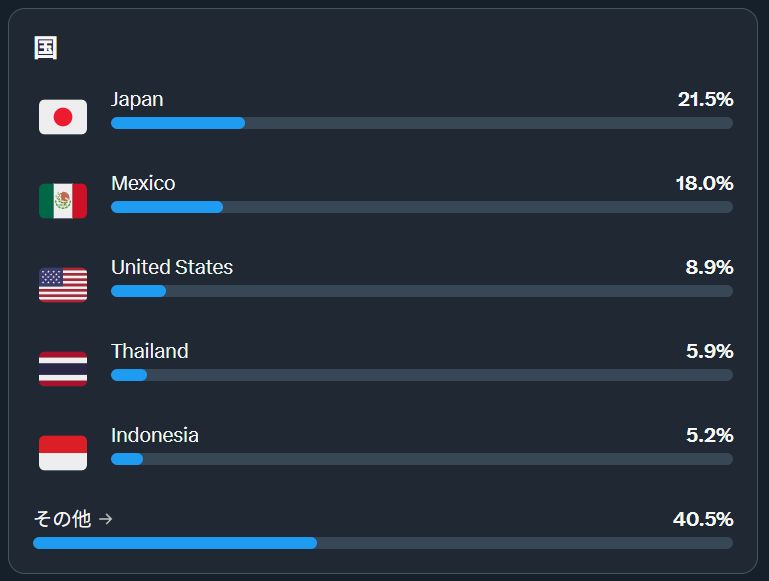Click the 21.5% Japan percentage
Image resolution: width=769 pixels, height=581 pixels.
coord(705,99)
